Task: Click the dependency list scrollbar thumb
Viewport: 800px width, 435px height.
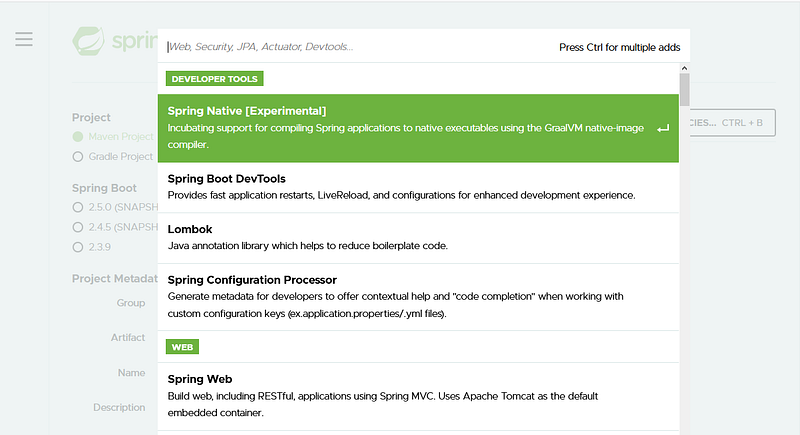Action: (x=684, y=90)
